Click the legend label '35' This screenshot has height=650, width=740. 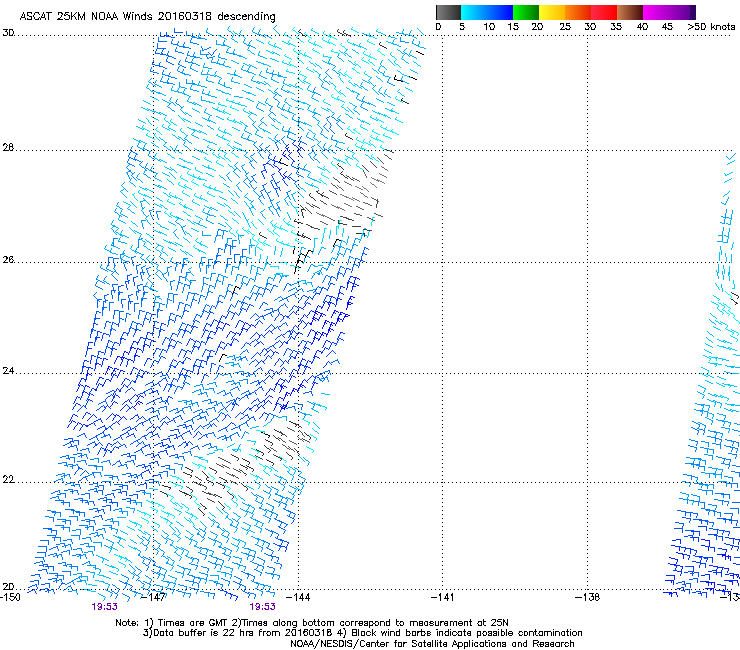(x=616, y=27)
